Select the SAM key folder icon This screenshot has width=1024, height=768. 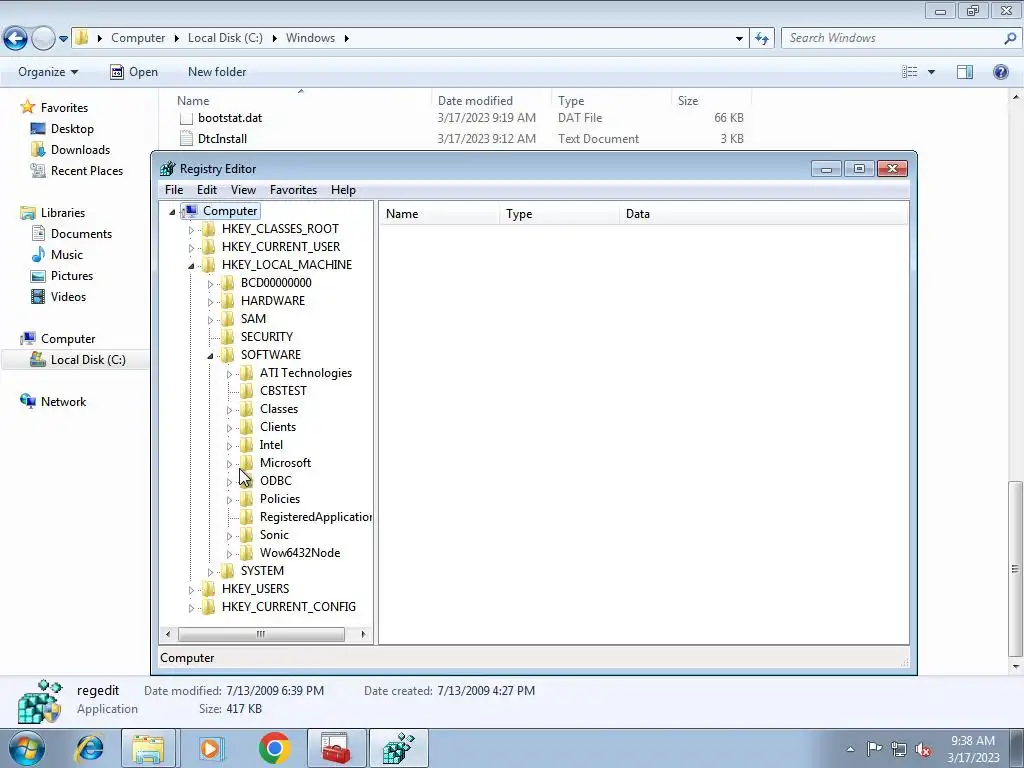(x=227, y=319)
